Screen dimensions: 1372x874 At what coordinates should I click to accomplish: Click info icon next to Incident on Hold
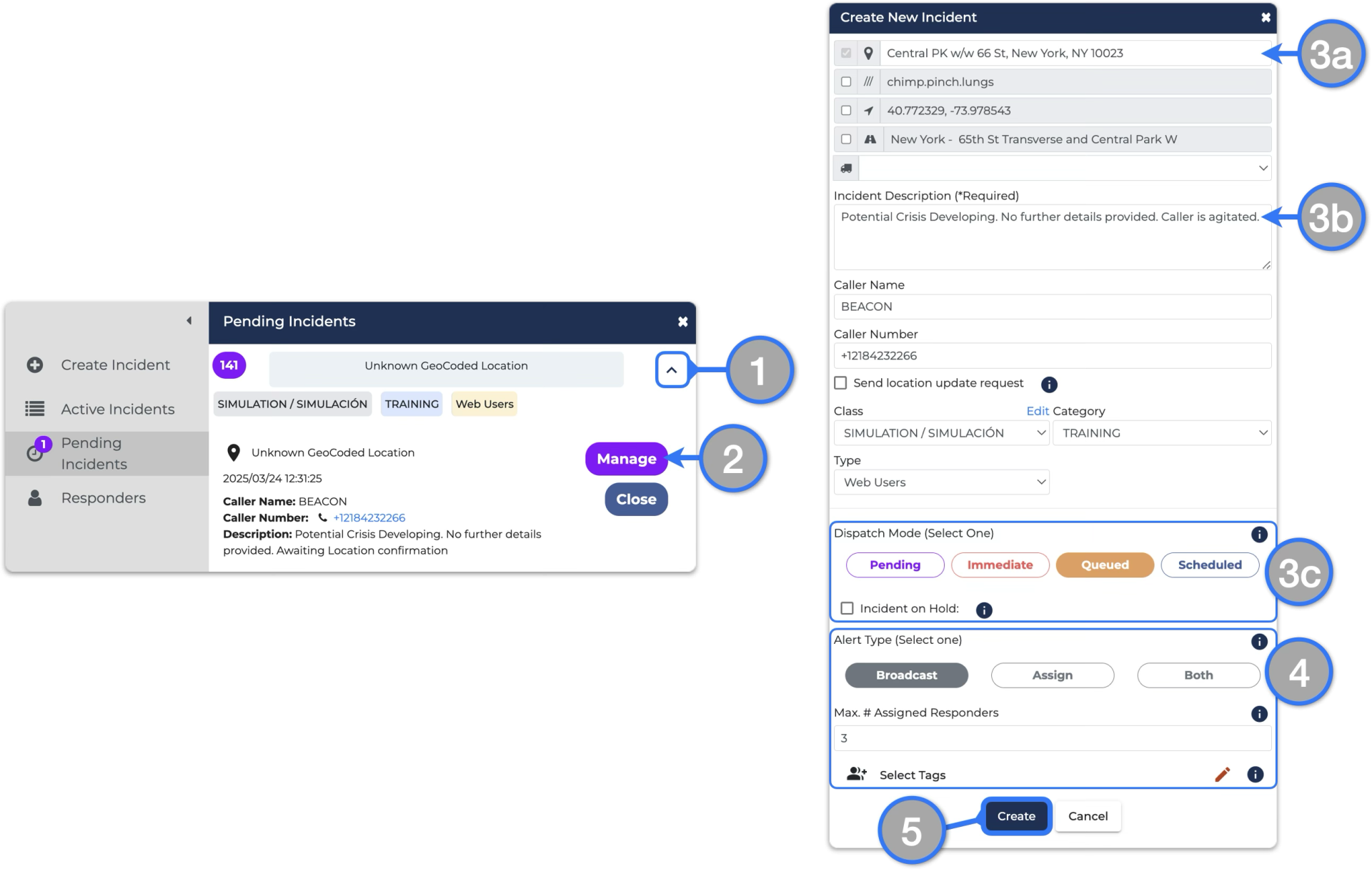tap(984, 610)
